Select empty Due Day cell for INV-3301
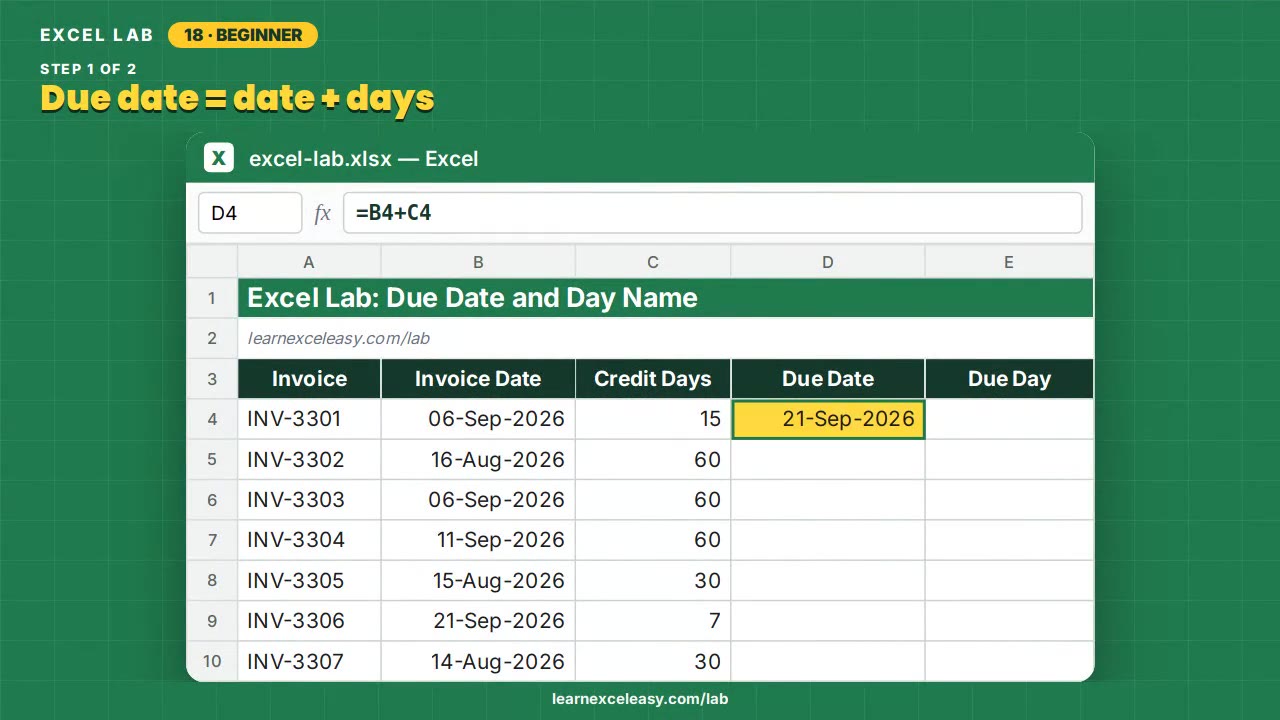The image size is (1280, 720). 1009,419
